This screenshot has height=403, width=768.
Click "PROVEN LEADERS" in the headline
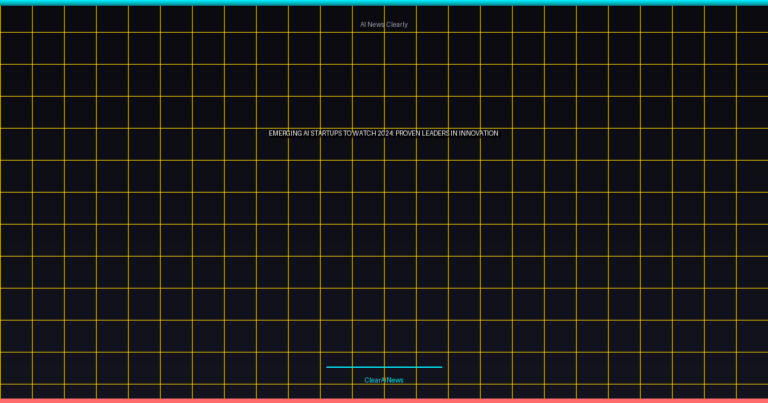point(421,133)
